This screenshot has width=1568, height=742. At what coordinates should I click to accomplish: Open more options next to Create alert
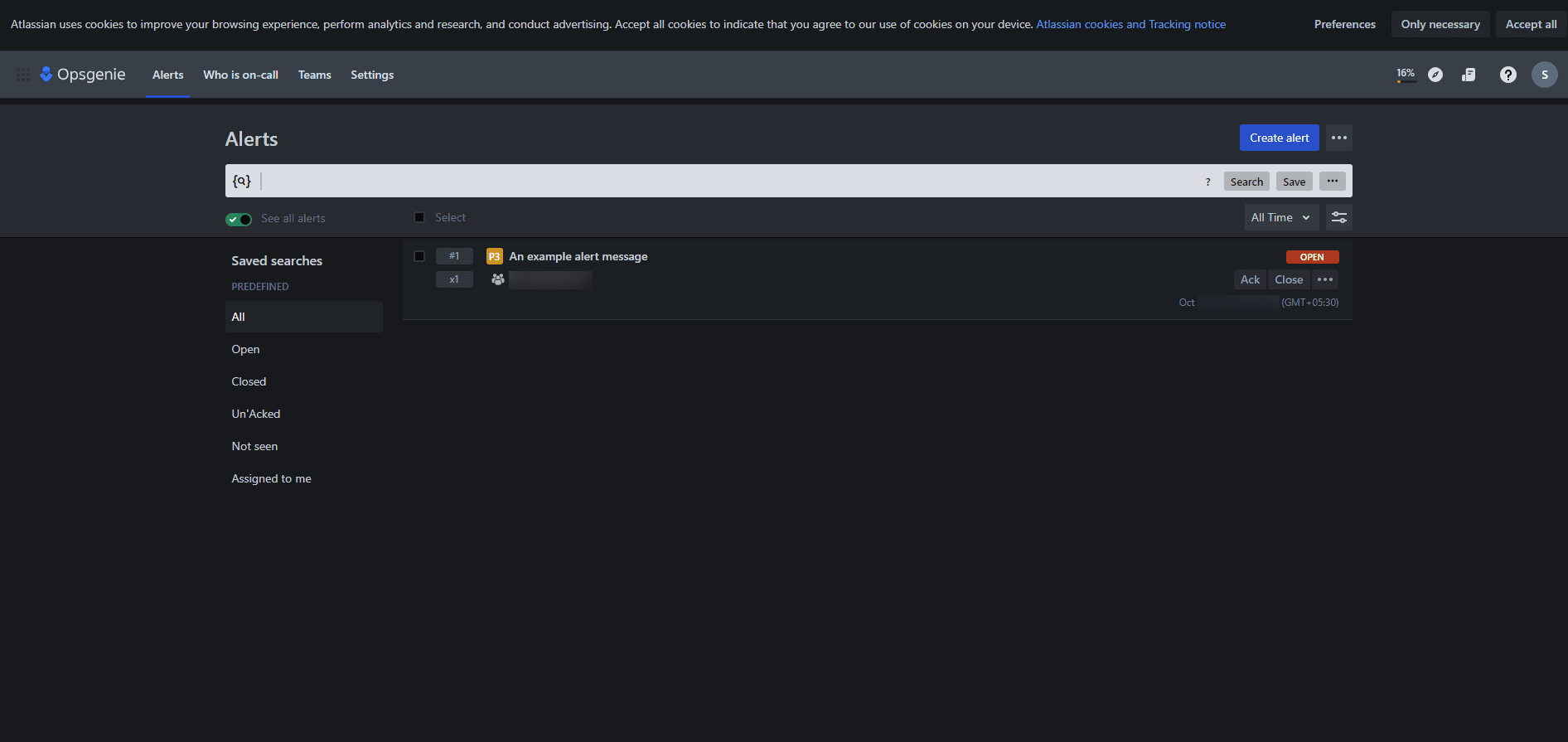click(x=1338, y=138)
